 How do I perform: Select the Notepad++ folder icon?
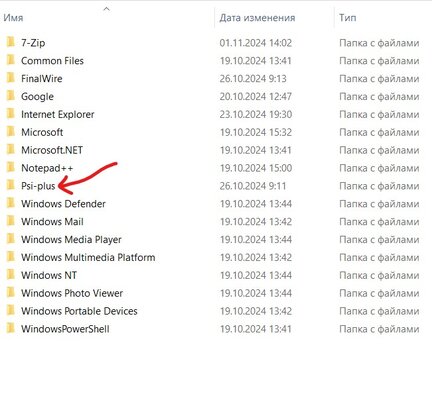pos(11,167)
